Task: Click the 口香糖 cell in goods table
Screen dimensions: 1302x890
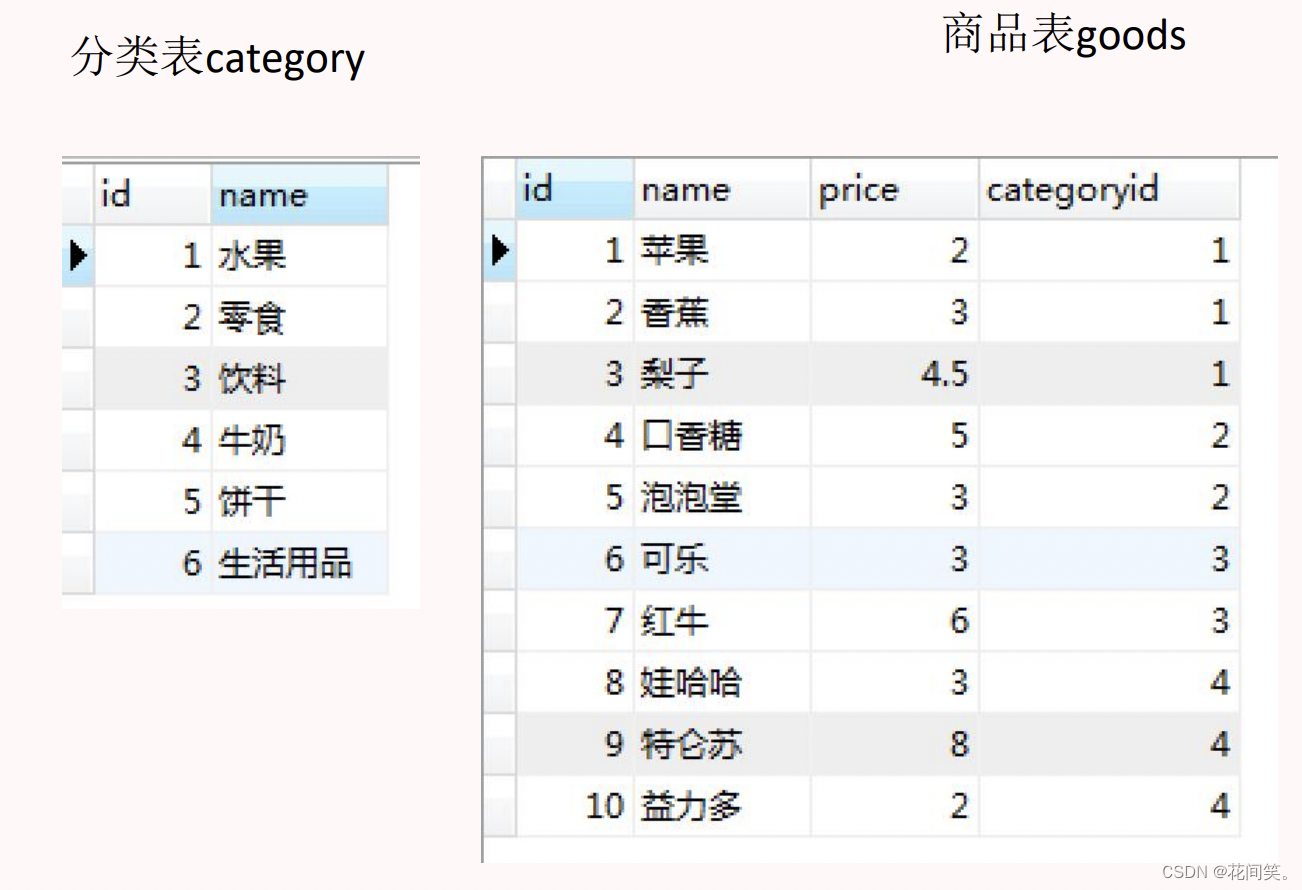Action: click(722, 436)
